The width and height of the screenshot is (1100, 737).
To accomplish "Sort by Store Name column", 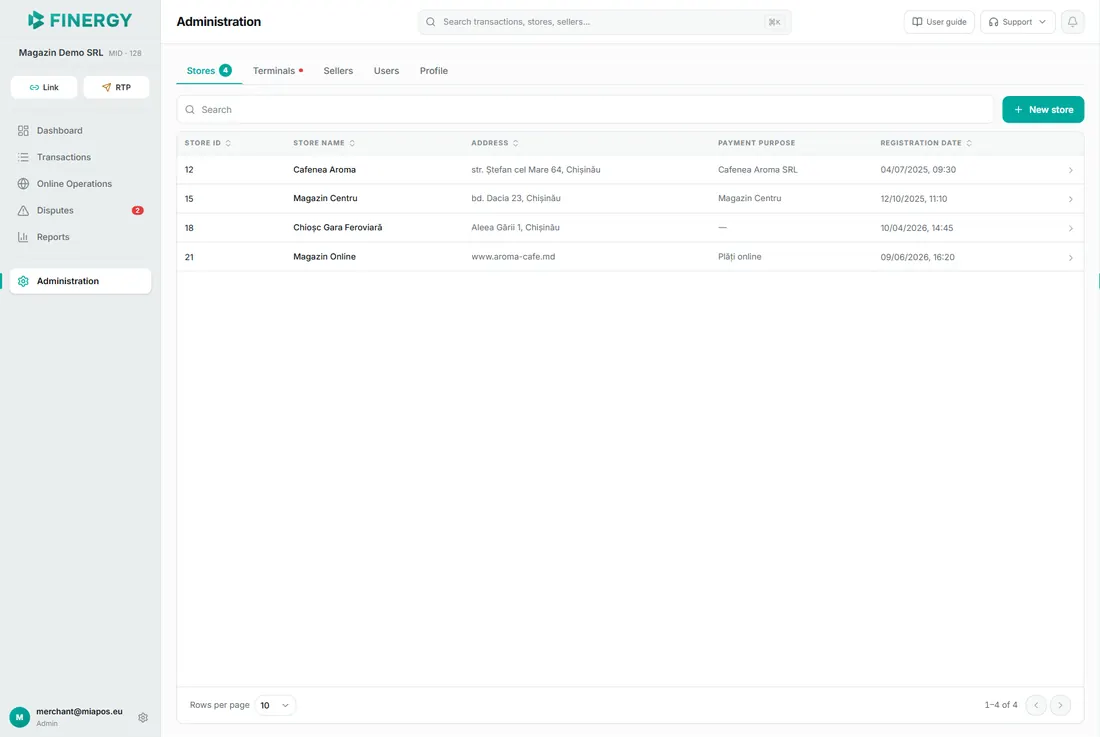I will click(324, 143).
